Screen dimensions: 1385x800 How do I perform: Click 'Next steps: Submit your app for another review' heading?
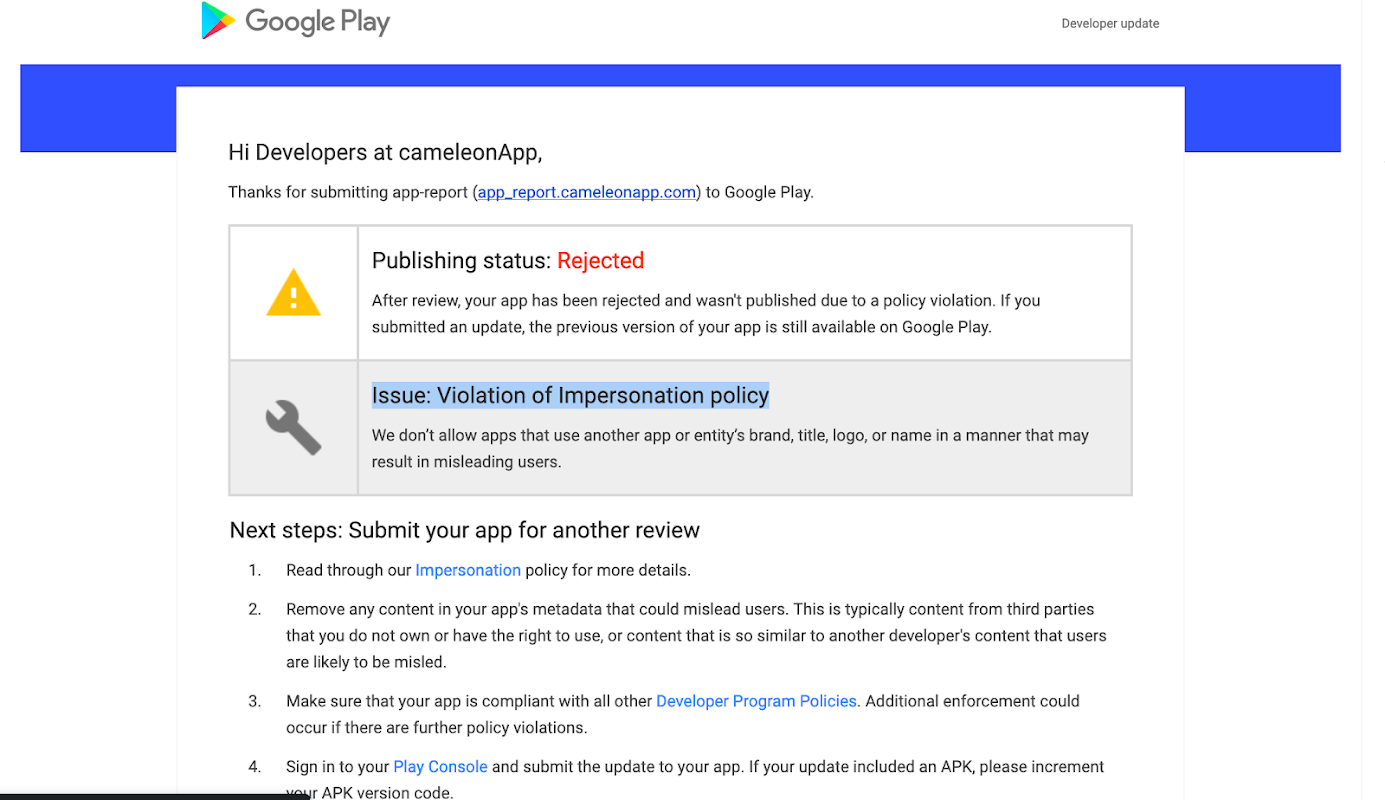point(465,530)
